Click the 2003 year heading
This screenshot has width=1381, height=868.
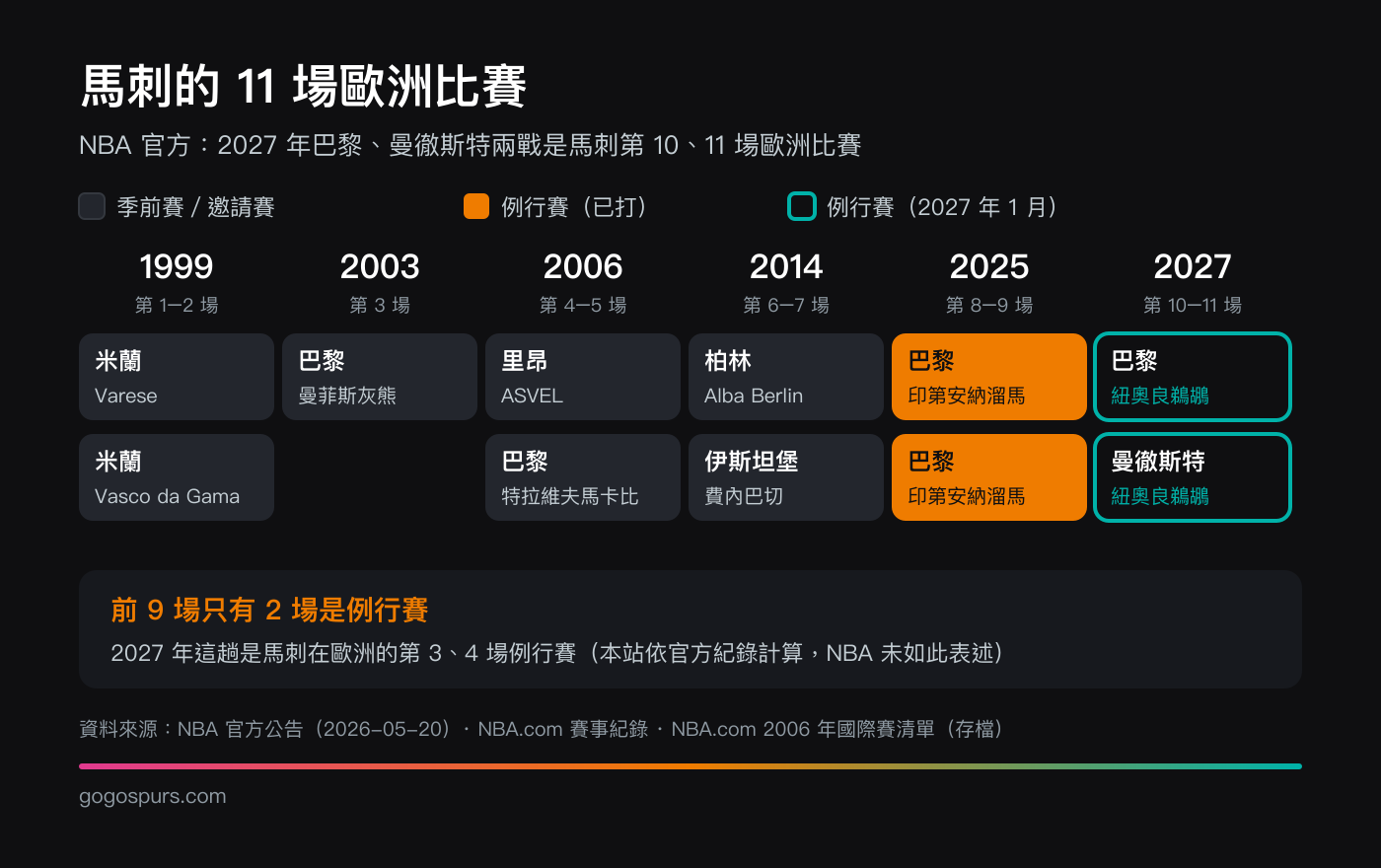tap(380, 266)
